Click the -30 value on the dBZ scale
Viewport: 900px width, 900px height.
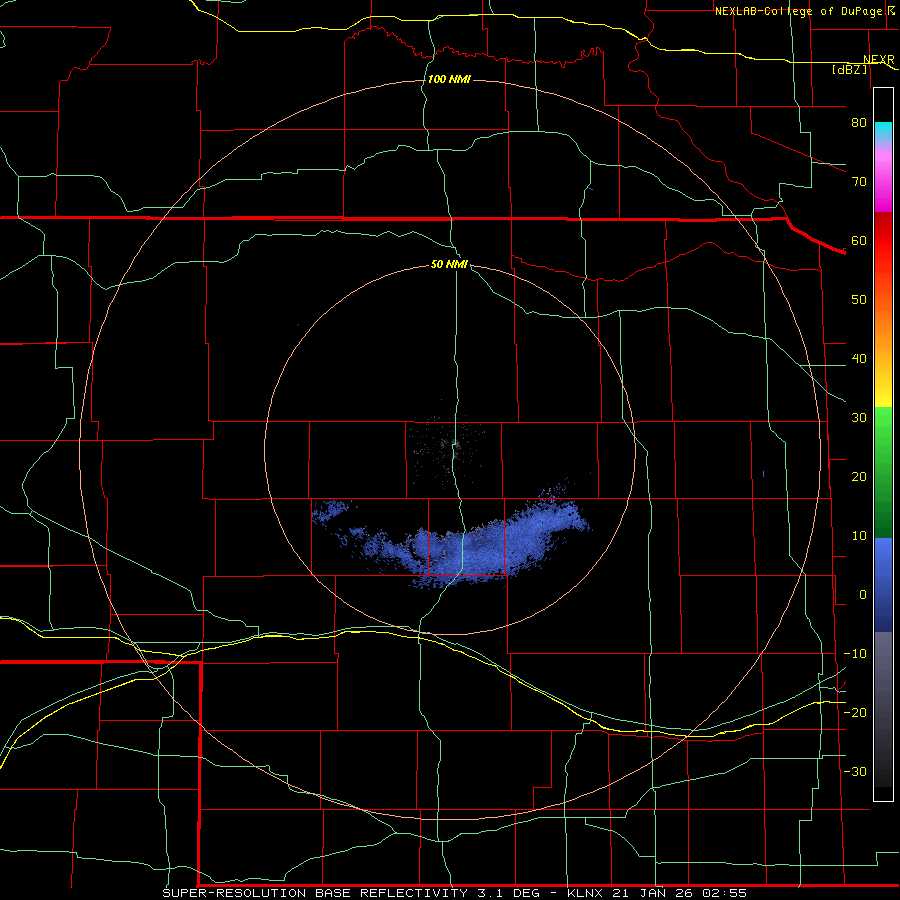point(855,771)
